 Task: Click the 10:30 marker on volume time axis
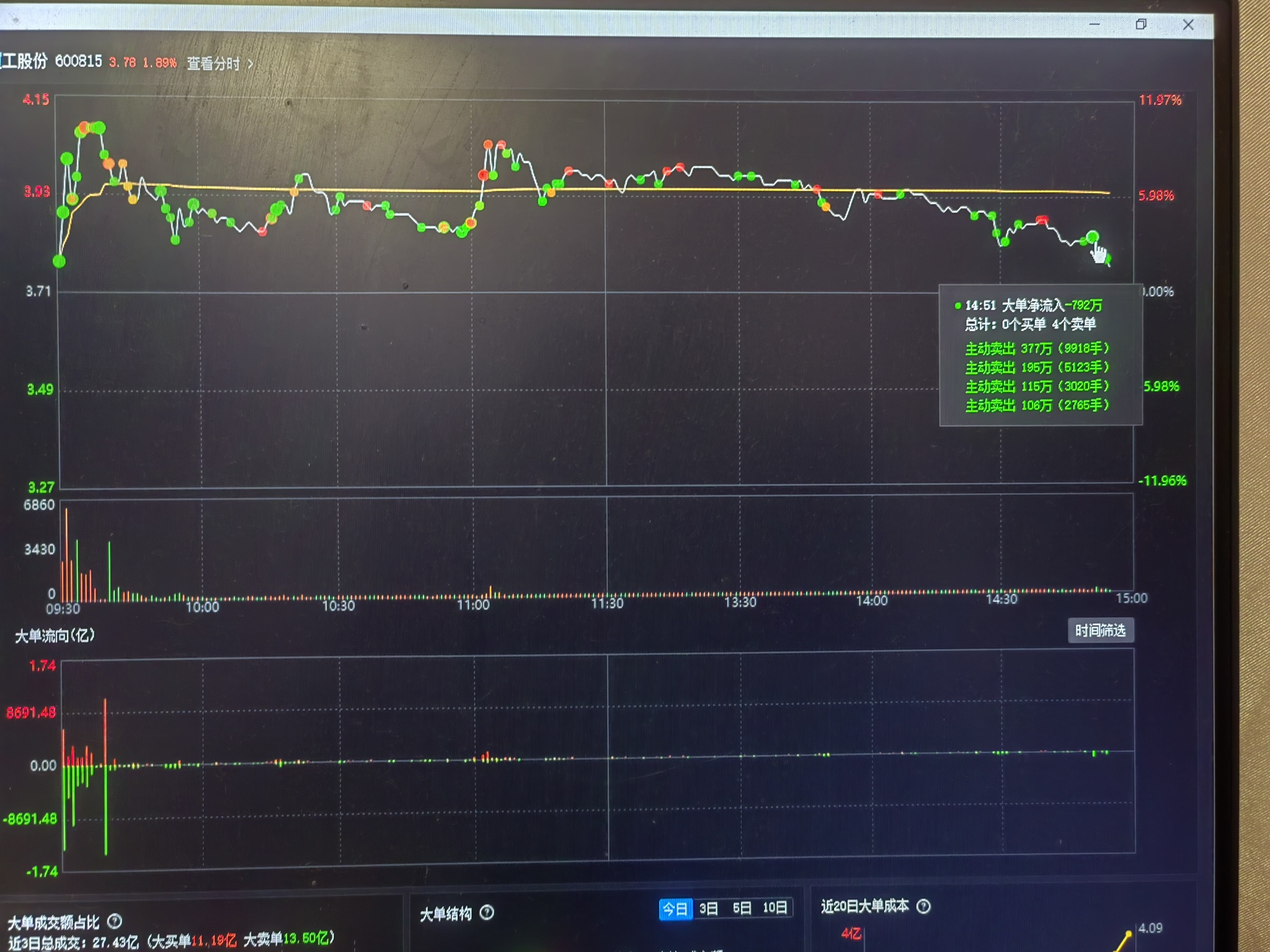[x=339, y=606]
